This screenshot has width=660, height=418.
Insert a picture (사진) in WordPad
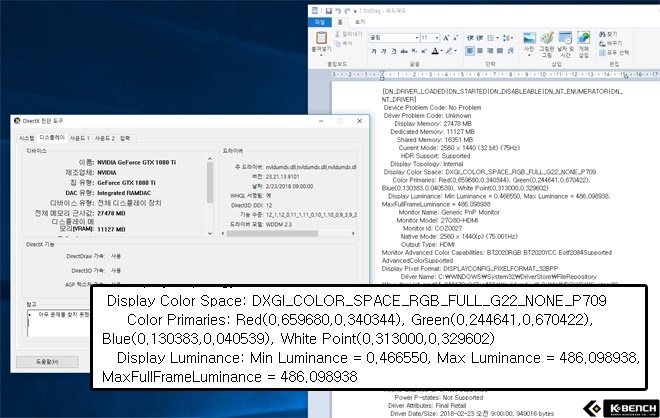pos(529,41)
